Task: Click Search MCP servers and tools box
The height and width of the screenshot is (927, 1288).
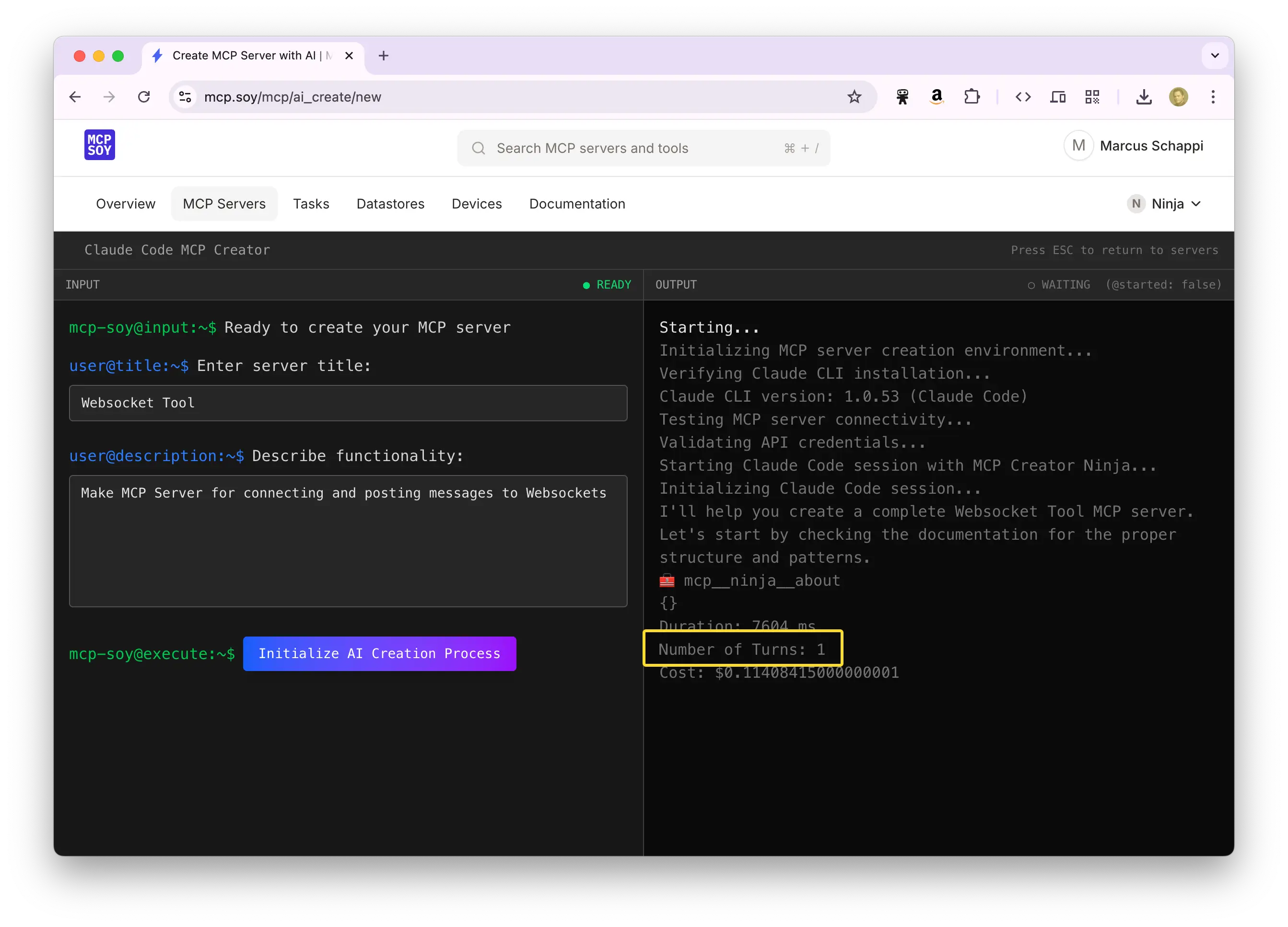Action: (643, 148)
